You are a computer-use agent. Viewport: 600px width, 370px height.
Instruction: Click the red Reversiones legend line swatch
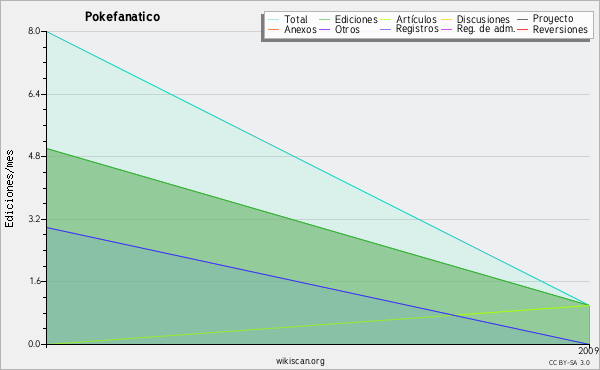(x=522, y=29)
